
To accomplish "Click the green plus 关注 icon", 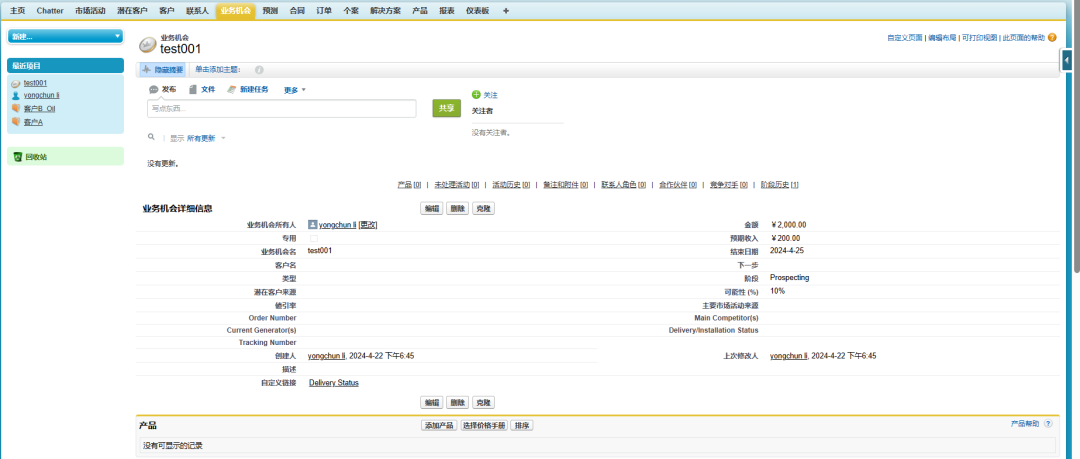I will (476, 95).
